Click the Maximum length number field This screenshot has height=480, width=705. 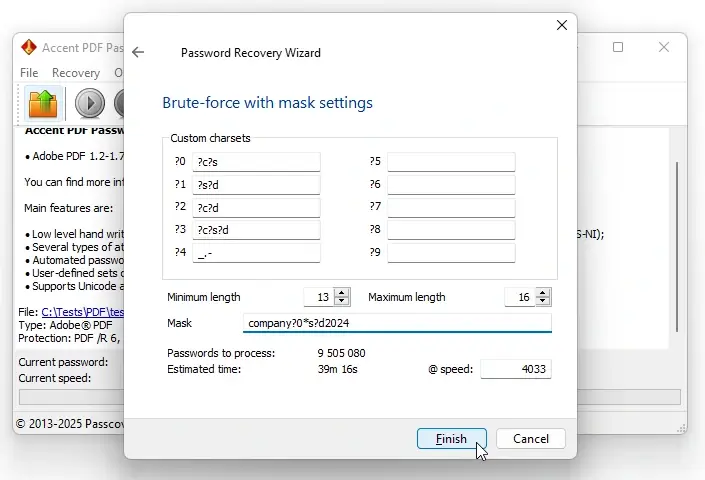(520, 297)
